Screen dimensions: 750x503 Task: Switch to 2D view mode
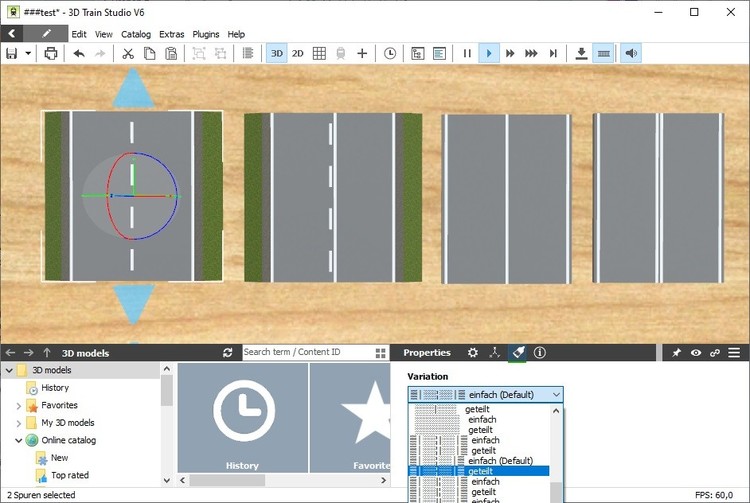pyautogui.click(x=297, y=53)
